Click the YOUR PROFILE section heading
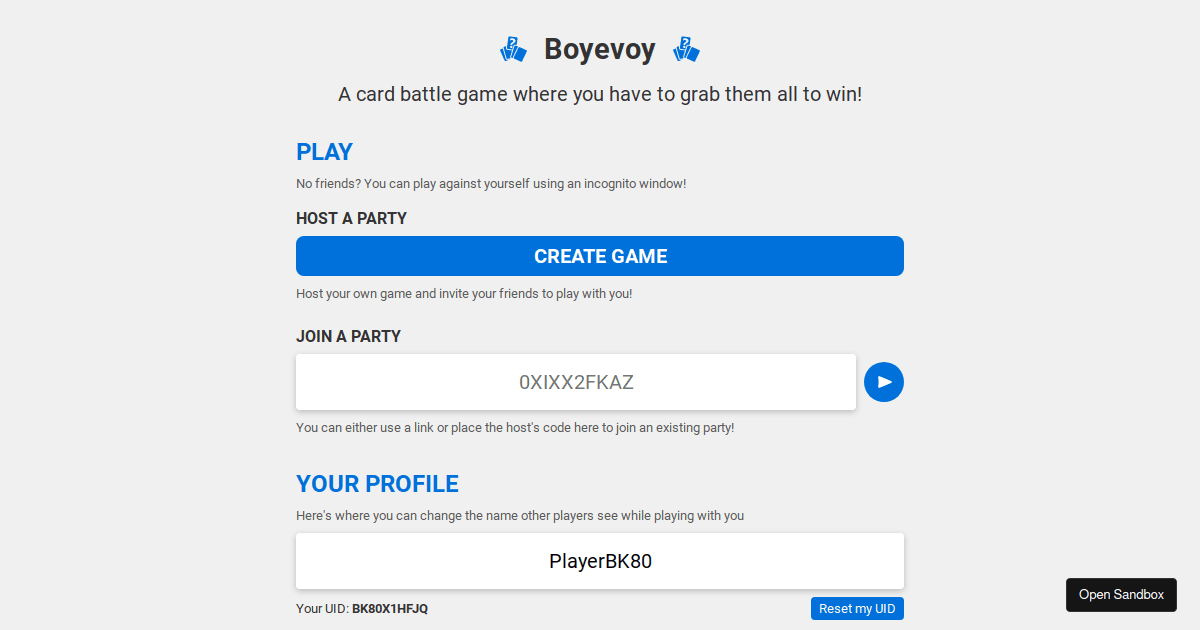Screen dimensions: 1200x630 click(x=377, y=483)
